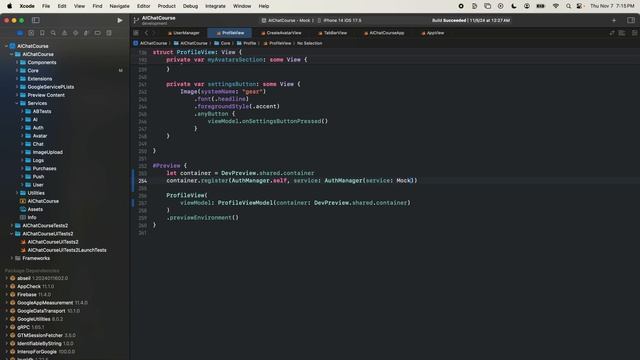Open the Breakpoint navigator

pos(98,33)
